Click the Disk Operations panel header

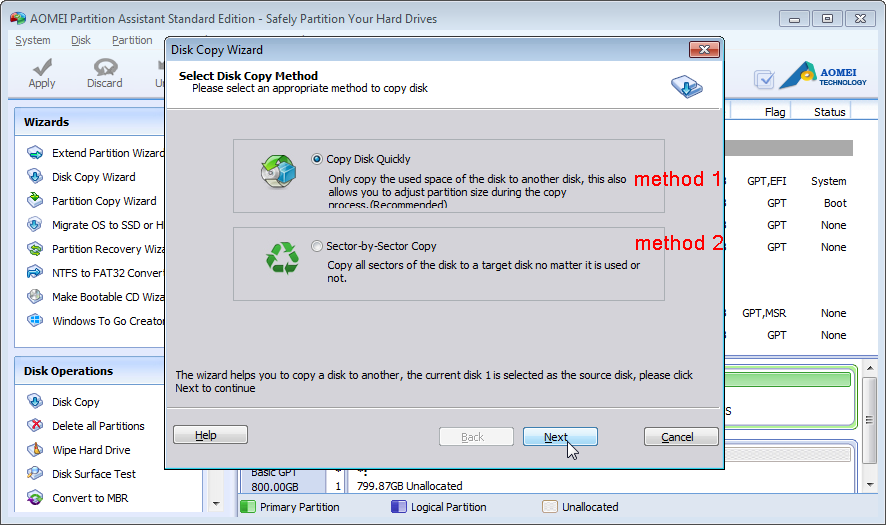pos(90,371)
